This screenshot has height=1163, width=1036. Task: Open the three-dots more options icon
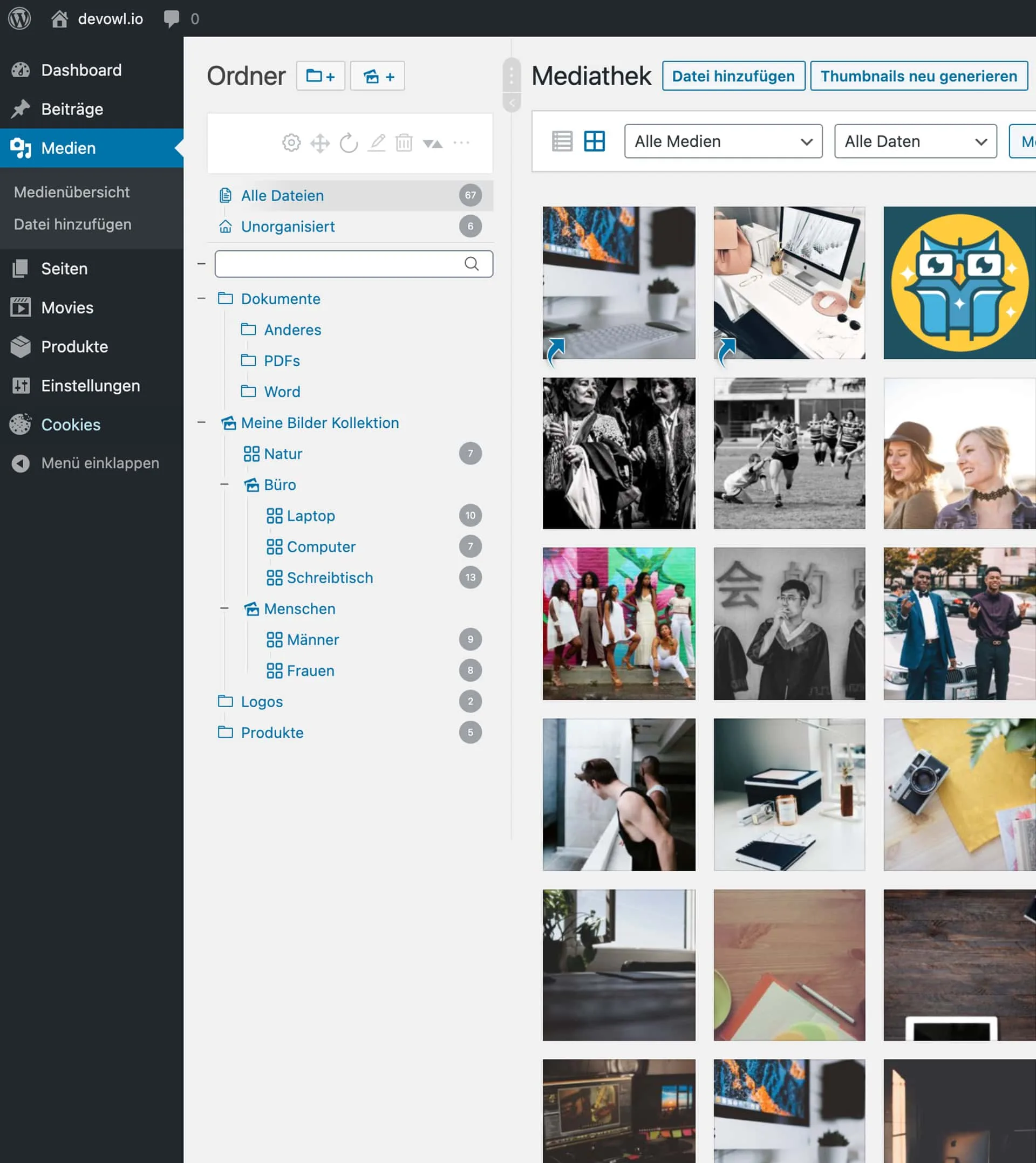point(461,142)
